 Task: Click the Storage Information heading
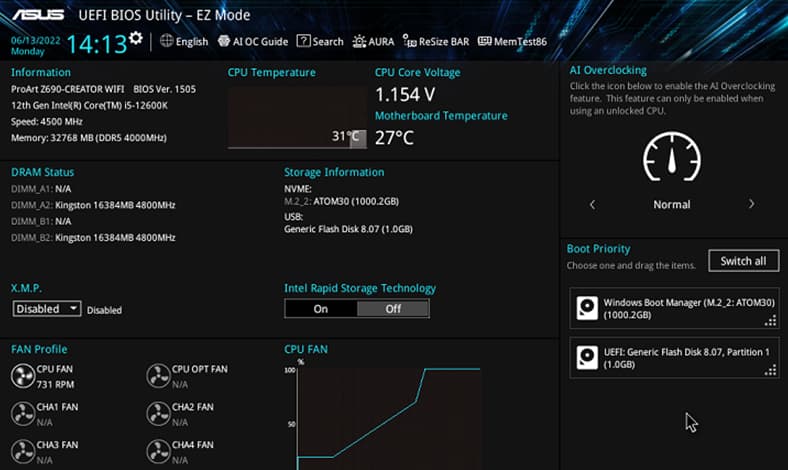pos(334,172)
